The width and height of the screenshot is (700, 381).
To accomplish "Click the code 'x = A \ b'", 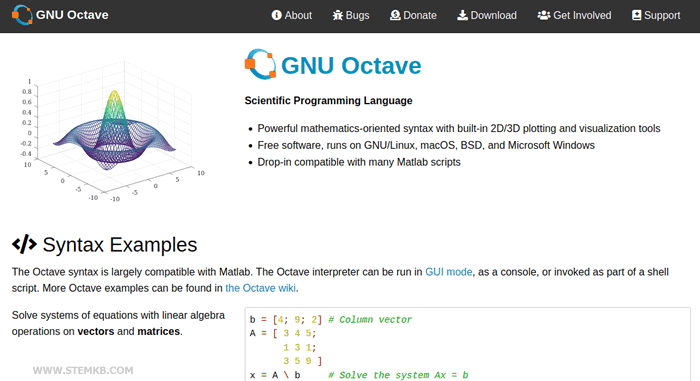I will click(x=275, y=375).
